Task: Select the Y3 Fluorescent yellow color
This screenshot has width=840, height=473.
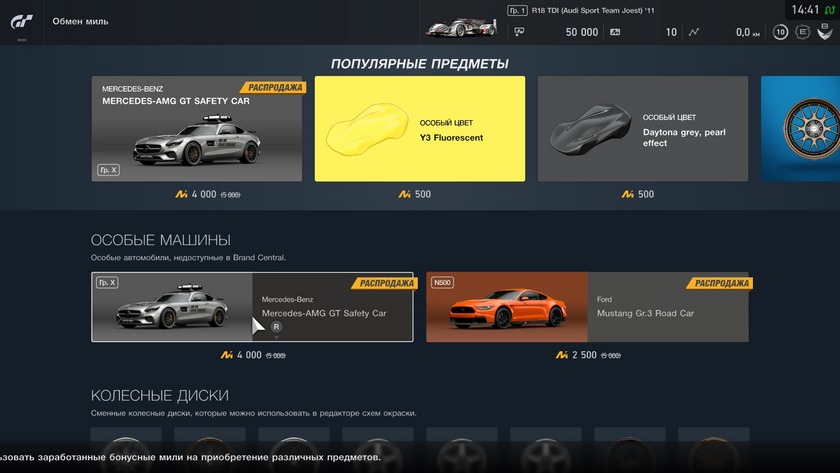Action: coord(419,129)
